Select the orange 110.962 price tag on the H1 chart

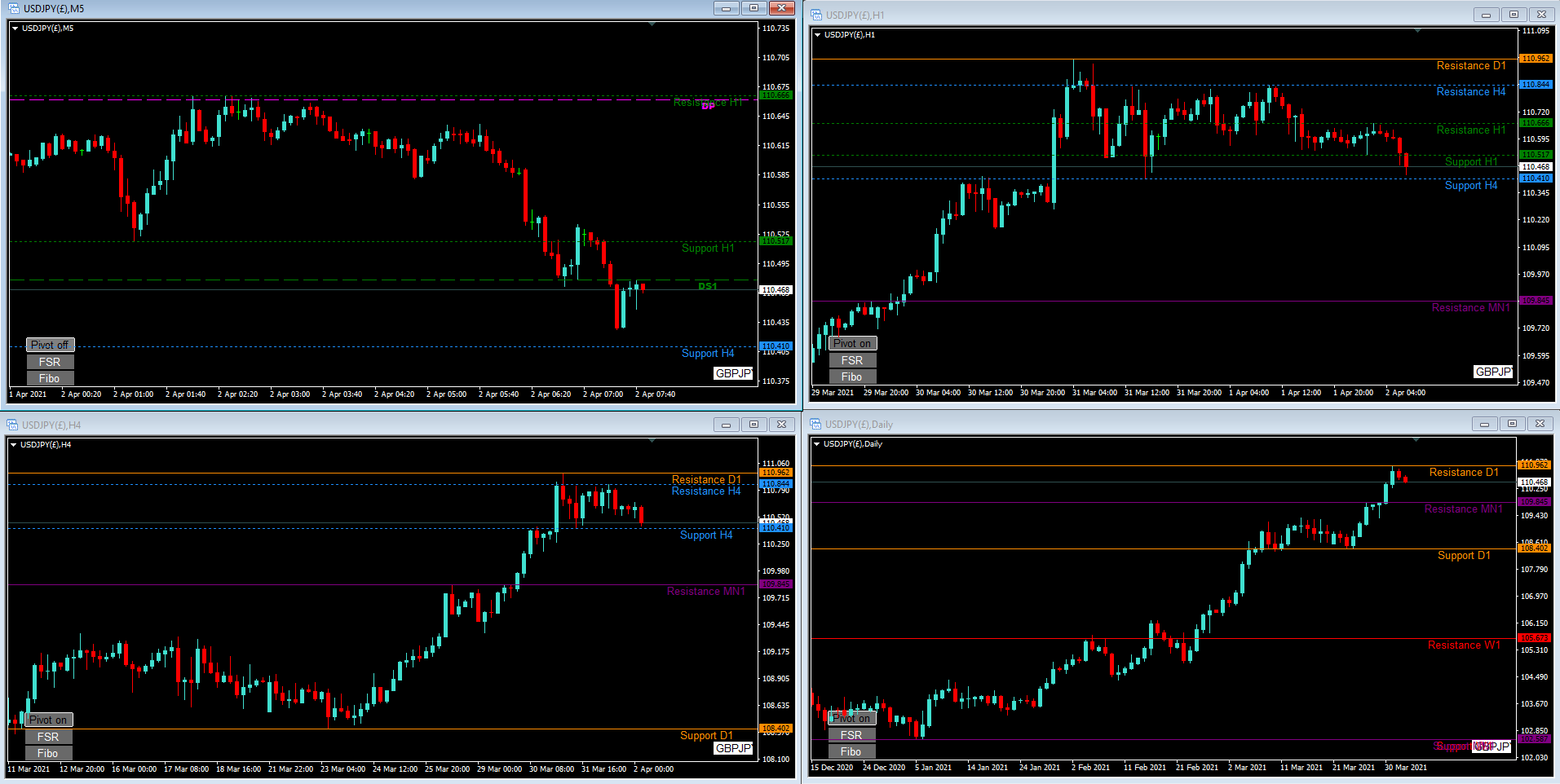tap(1536, 59)
